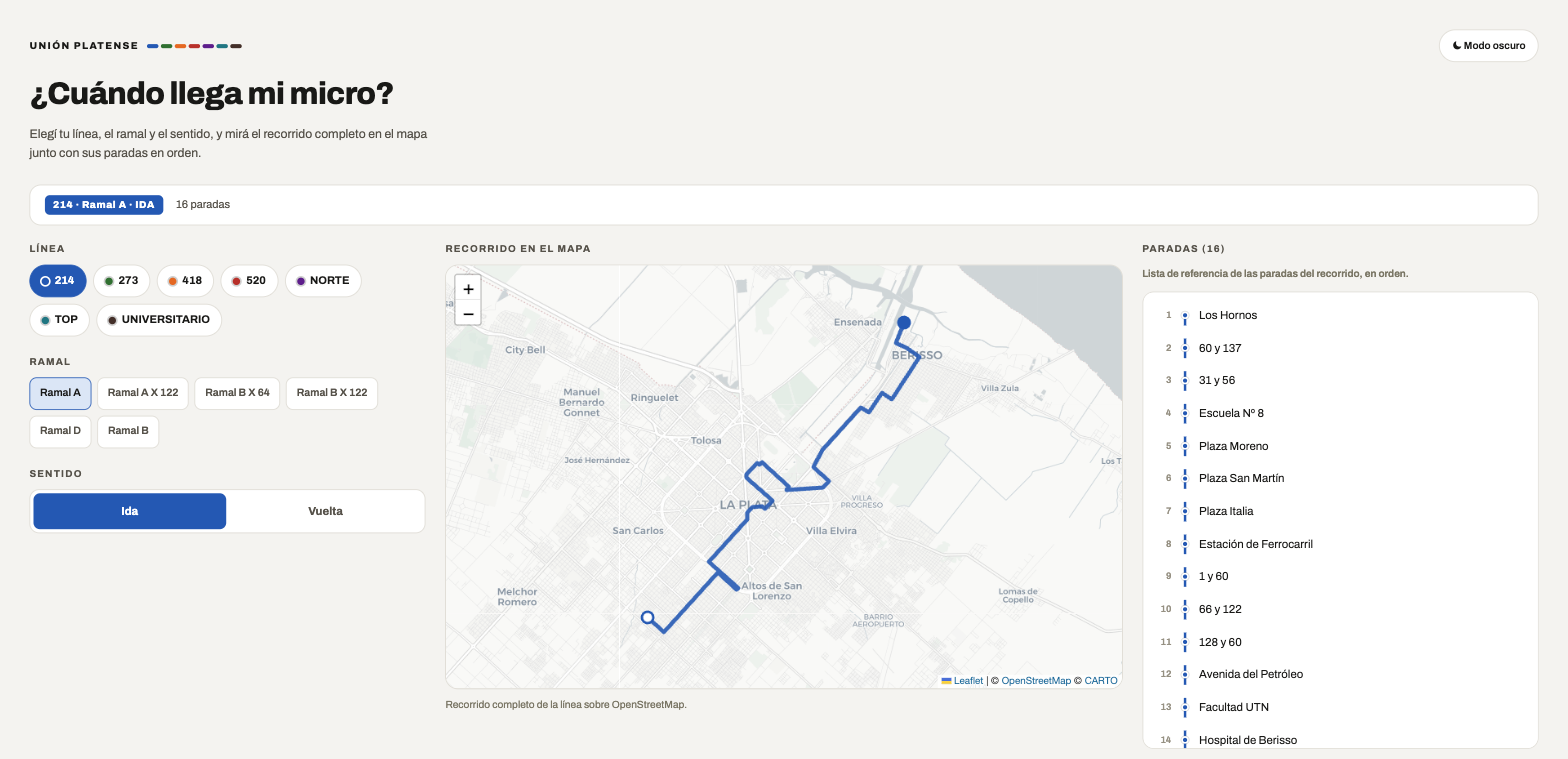Click the 128 y 60 stop
The image size is (1568, 759).
[x=1340, y=642]
